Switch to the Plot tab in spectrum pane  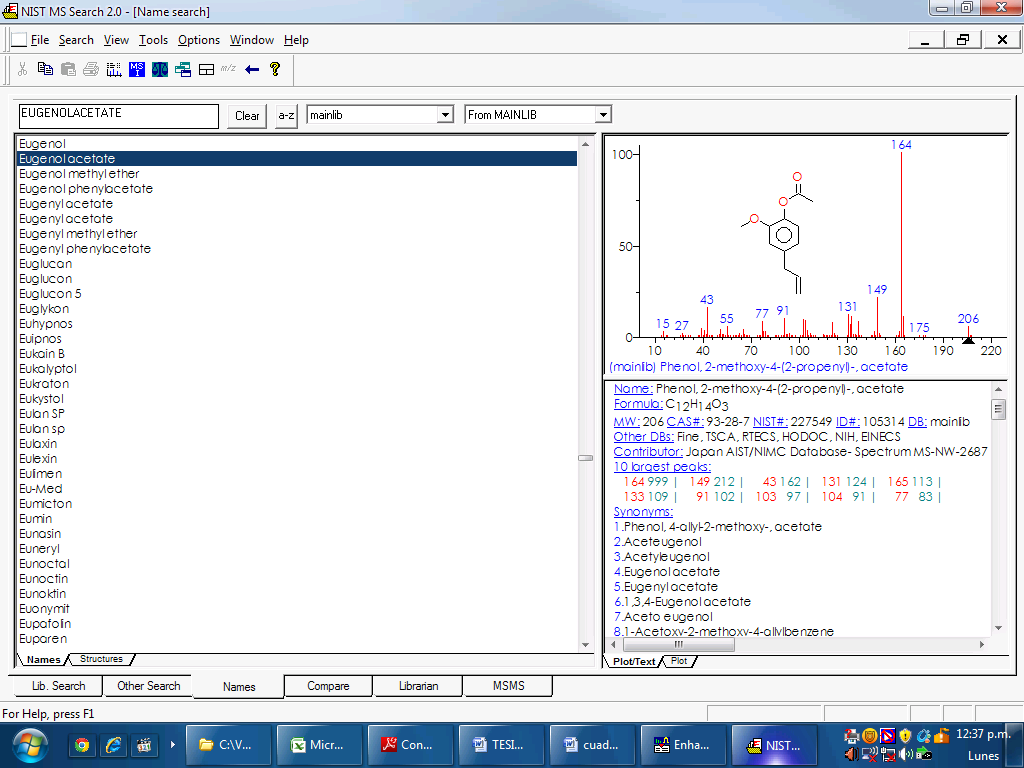coord(679,661)
